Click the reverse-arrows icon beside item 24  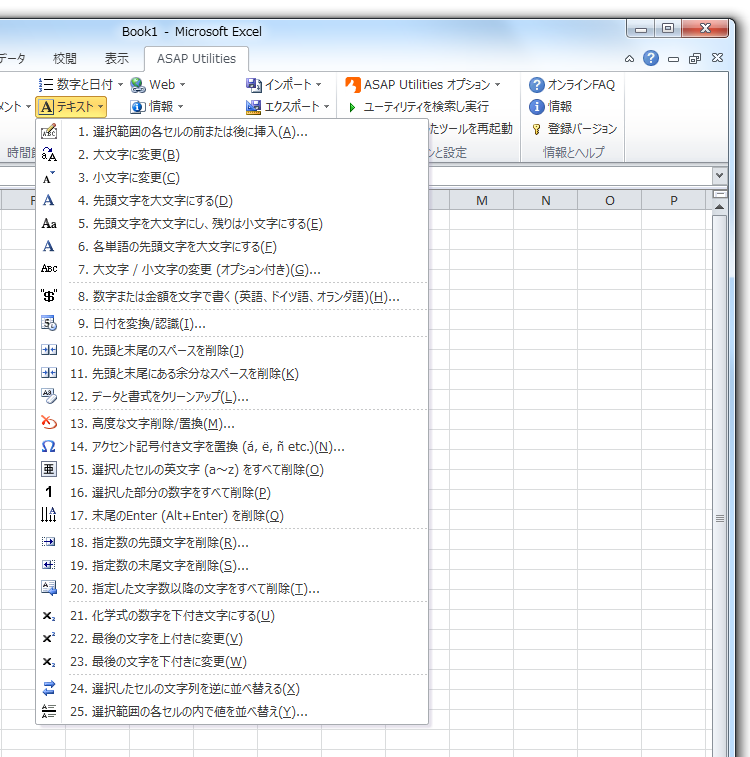[x=49, y=688]
